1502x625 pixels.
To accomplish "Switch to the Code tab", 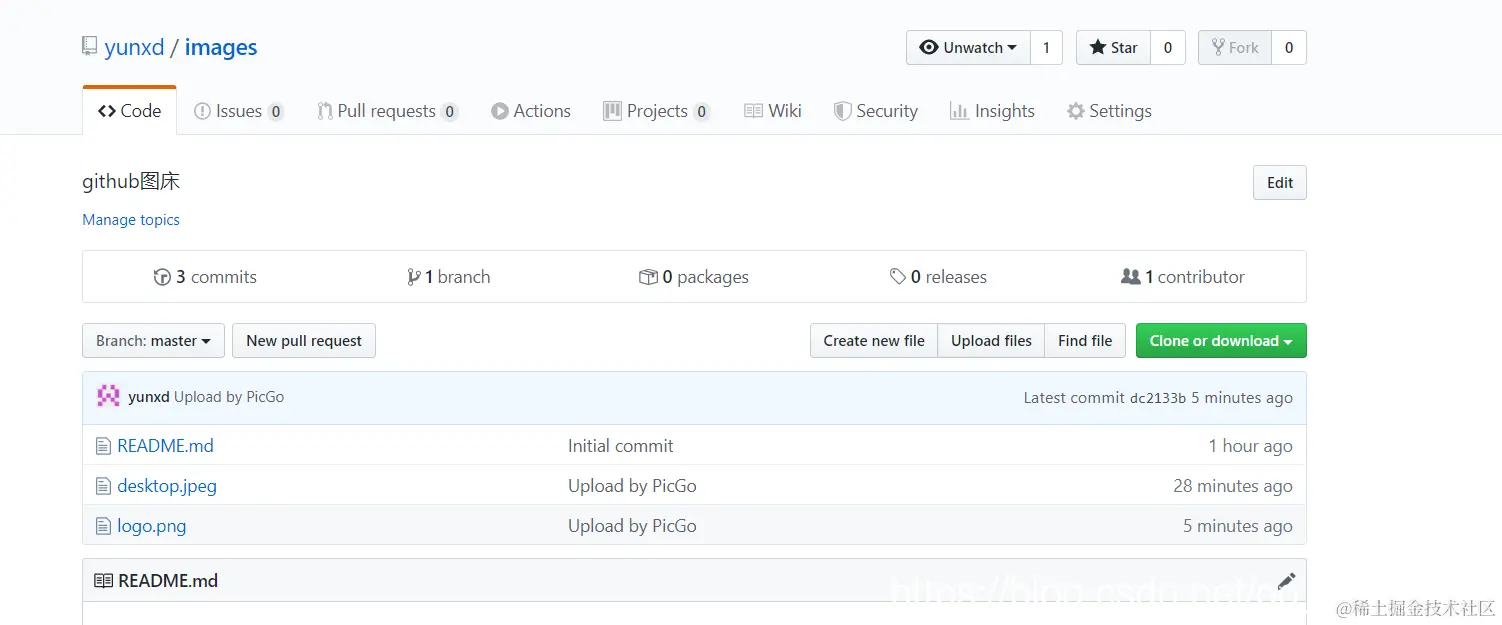I will [x=130, y=111].
